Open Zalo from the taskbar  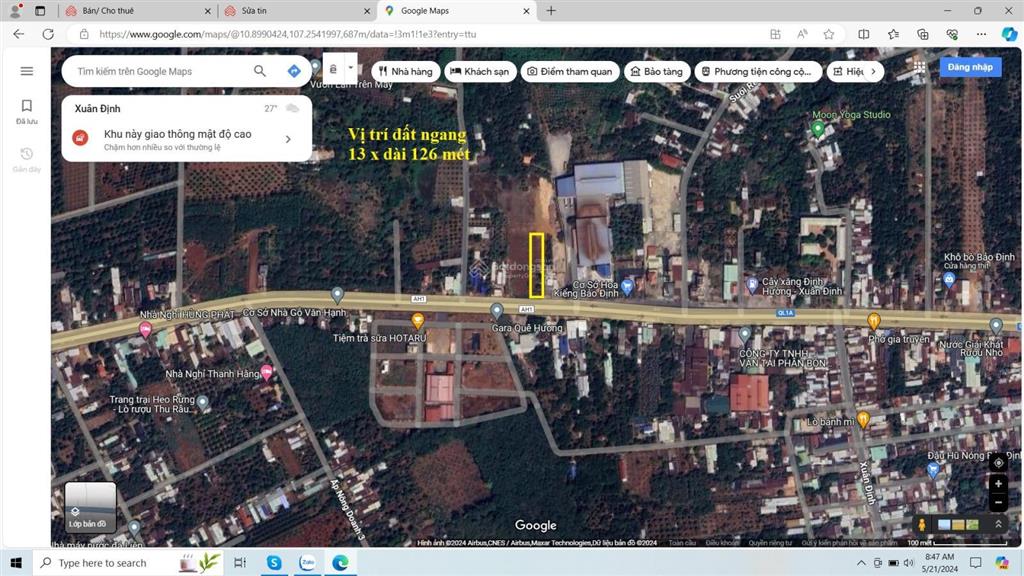pyautogui.click(x=307, y=562)
